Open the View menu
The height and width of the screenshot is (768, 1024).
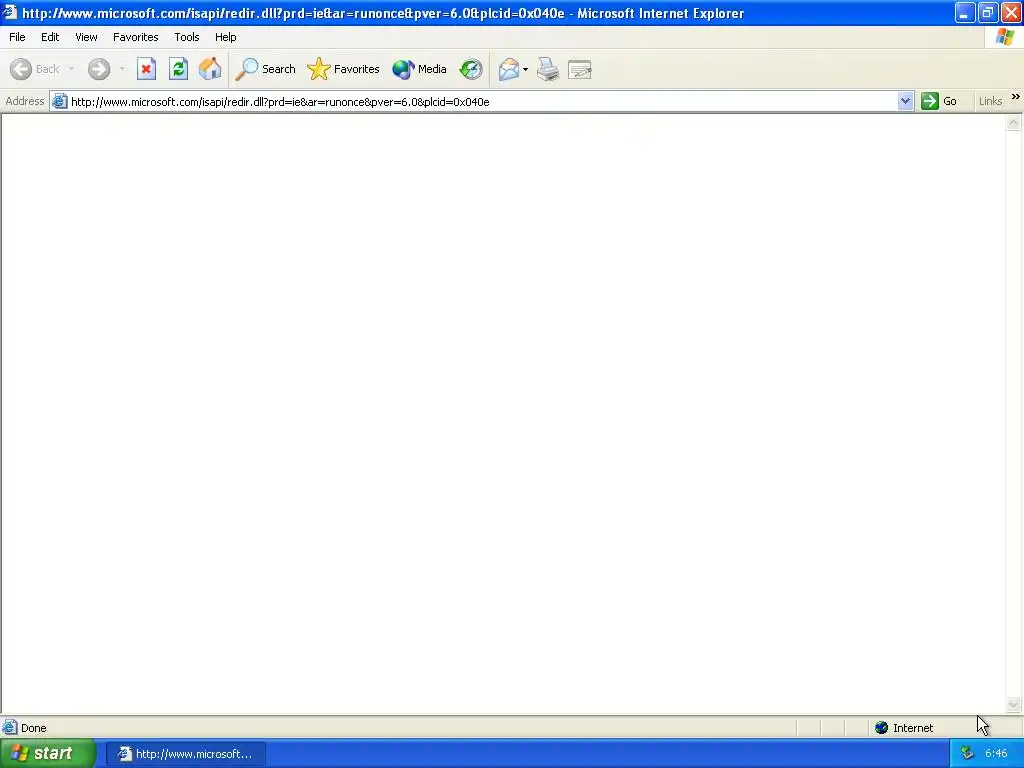(x=86, y=37)
